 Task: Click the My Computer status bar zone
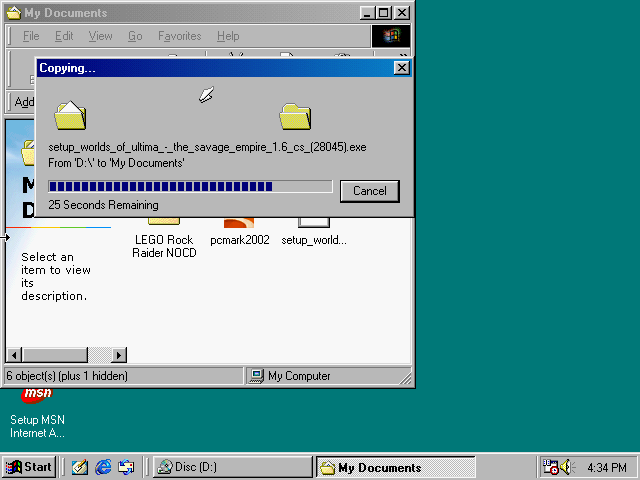[x=328, y=376]
